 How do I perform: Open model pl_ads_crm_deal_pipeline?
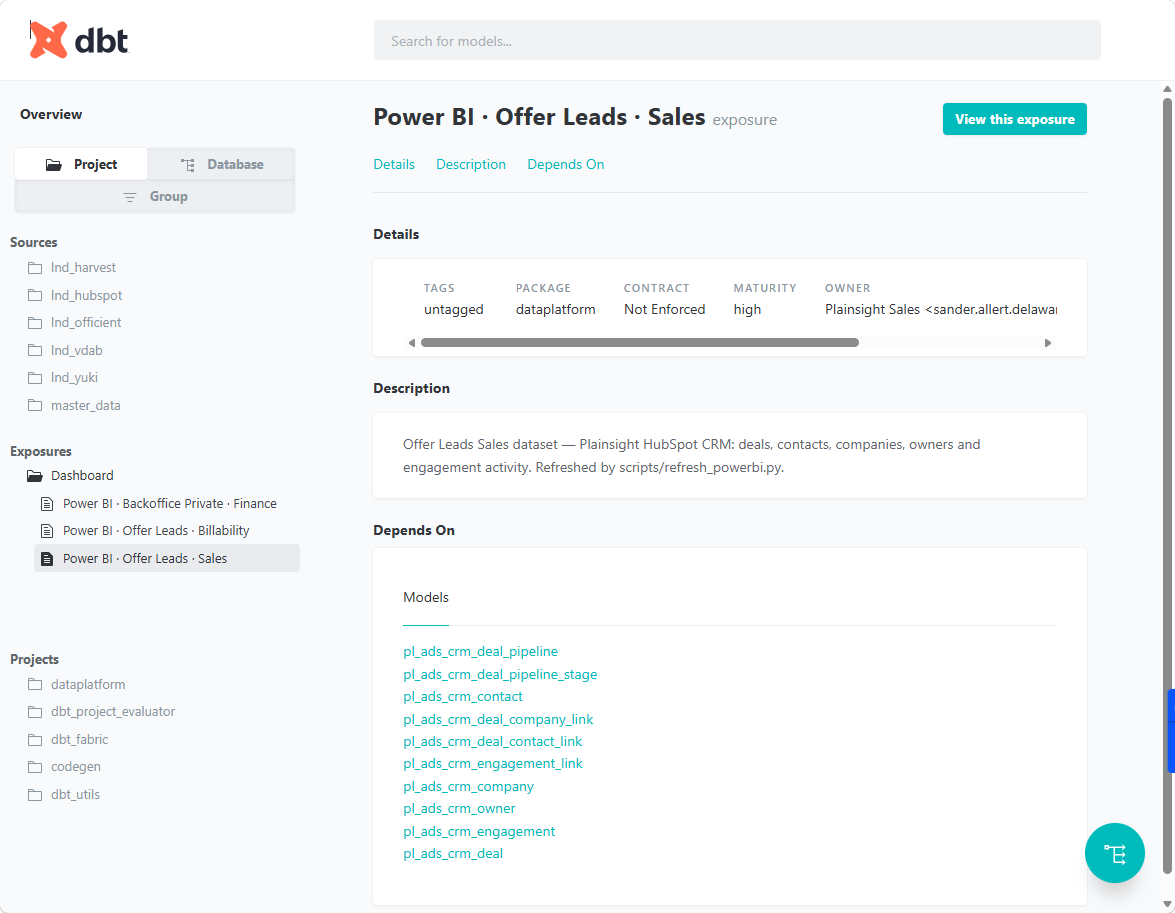480,651
